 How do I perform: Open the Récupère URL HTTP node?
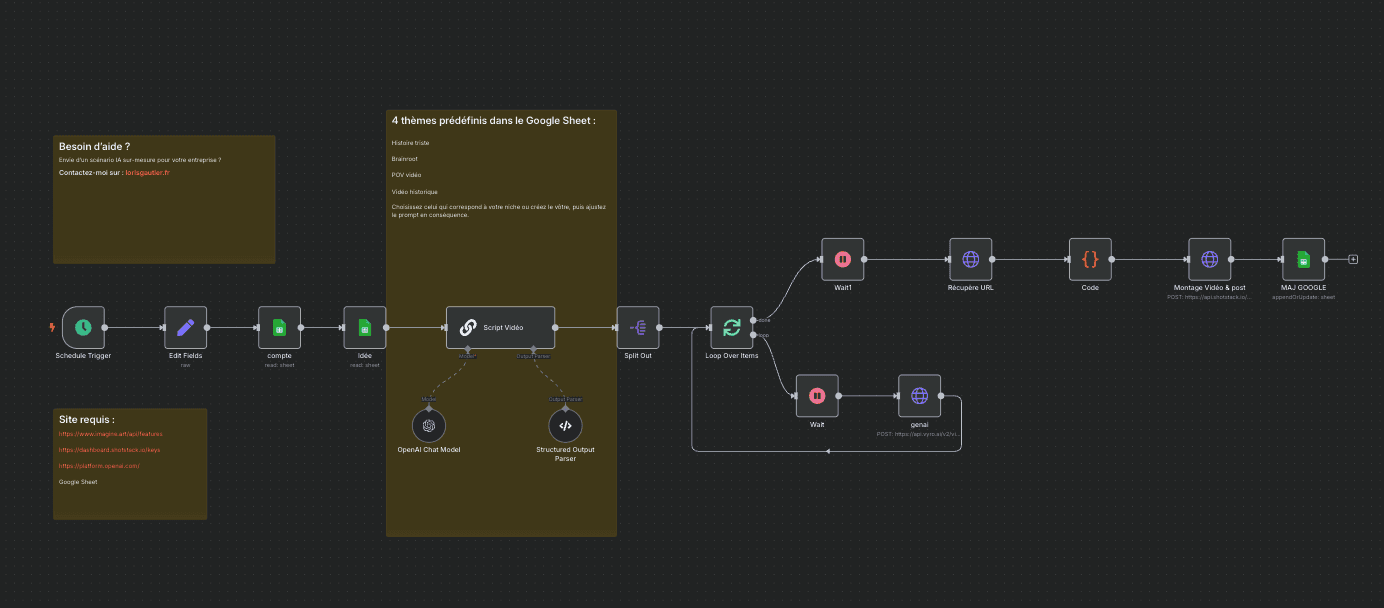pyautogui.click(x=970, y=259)
